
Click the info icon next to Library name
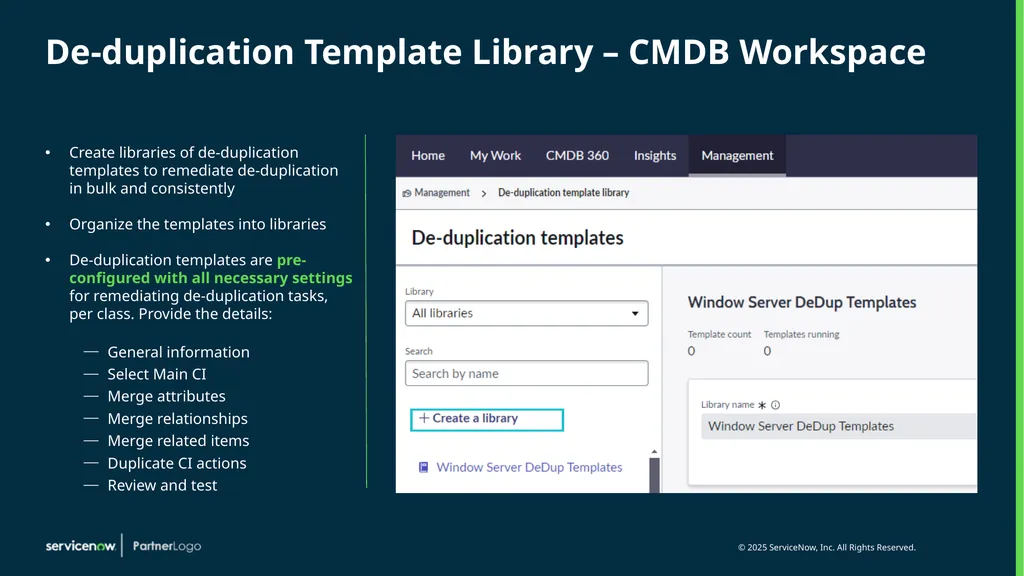coord(775,405)
